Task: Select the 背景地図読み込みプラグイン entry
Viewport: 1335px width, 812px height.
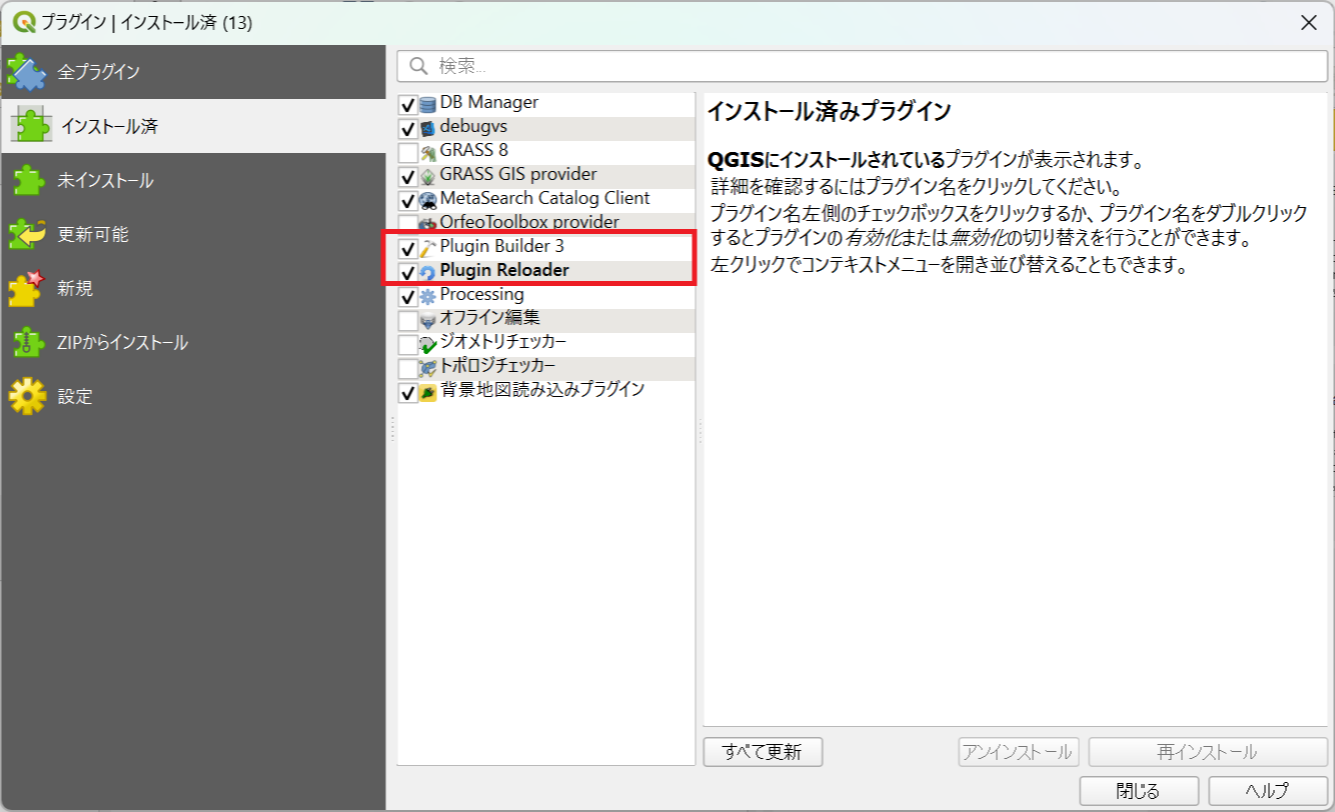Action: pyautogui.click(x=542, y=391)
